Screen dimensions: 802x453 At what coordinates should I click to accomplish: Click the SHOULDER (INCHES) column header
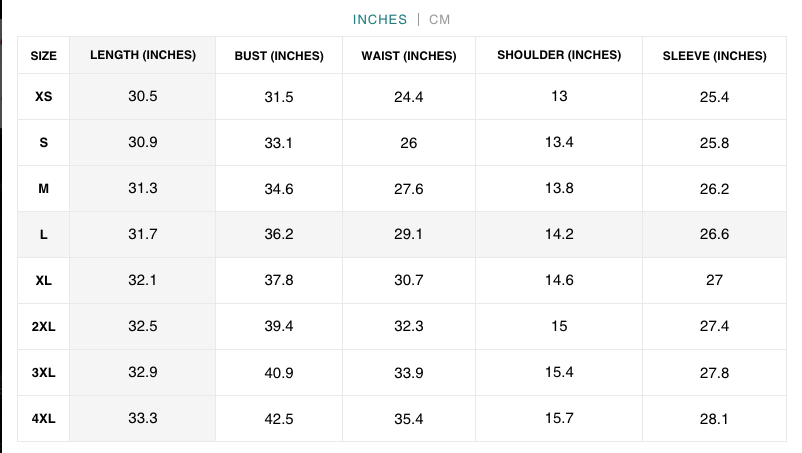[559, 55]
